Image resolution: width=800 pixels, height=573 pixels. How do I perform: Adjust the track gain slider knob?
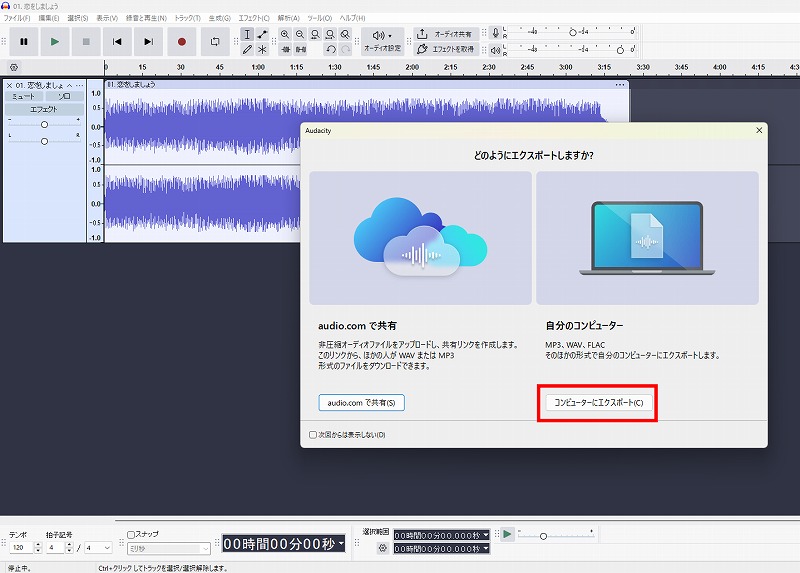coord(44,124)
